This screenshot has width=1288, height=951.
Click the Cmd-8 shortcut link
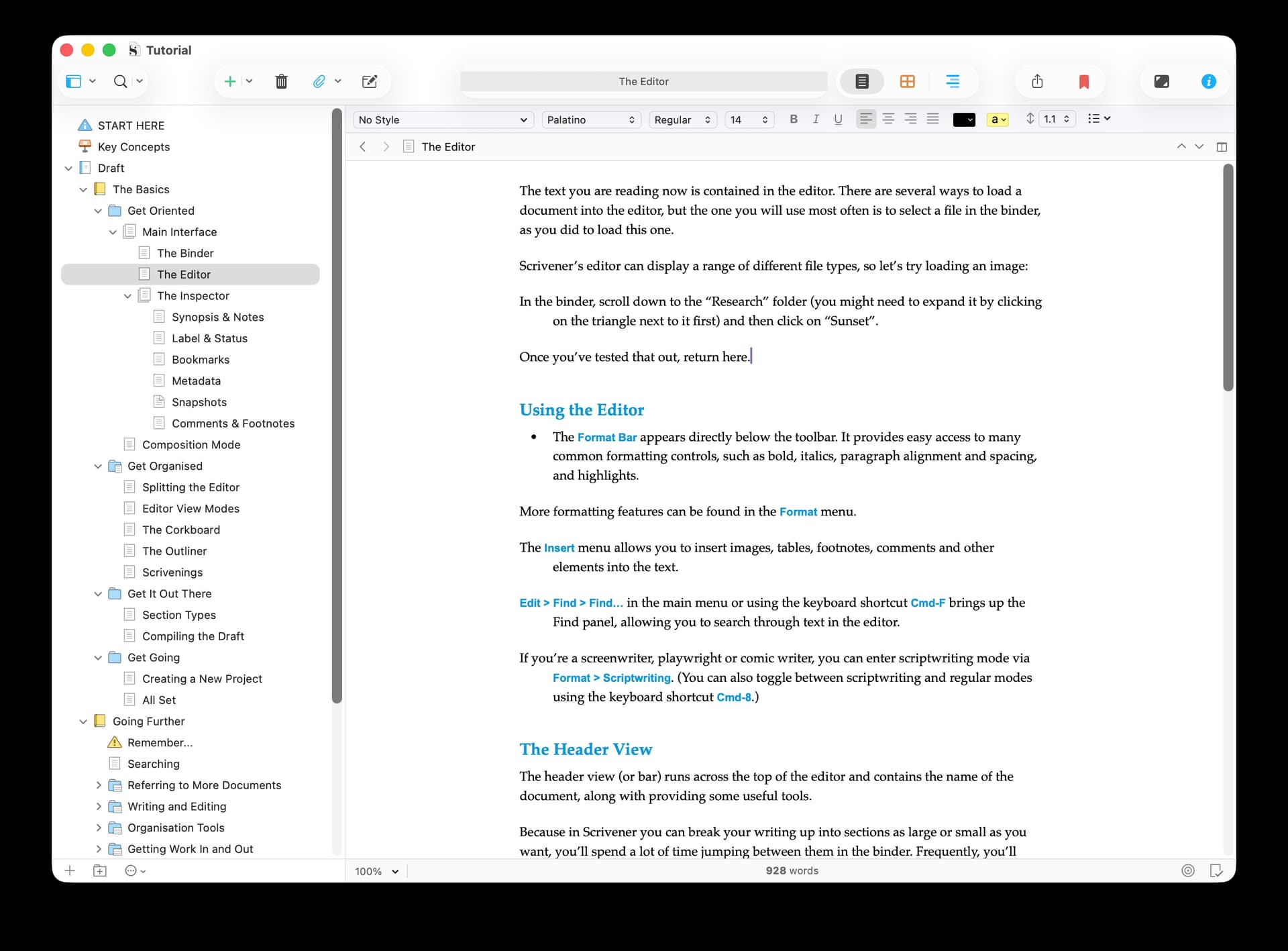[x=734, y=697]
